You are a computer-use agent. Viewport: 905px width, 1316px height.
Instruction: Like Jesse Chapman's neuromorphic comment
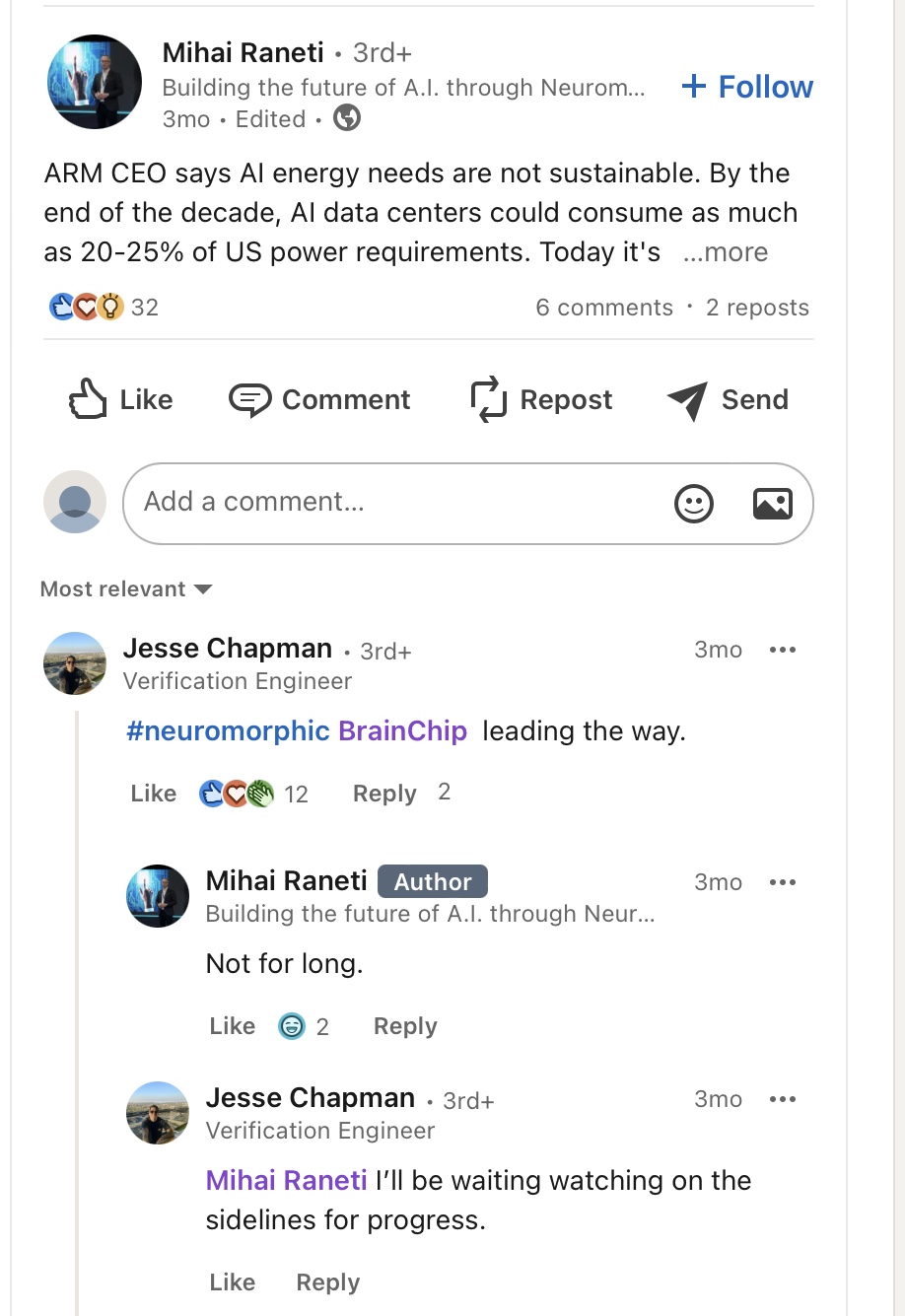153,795
